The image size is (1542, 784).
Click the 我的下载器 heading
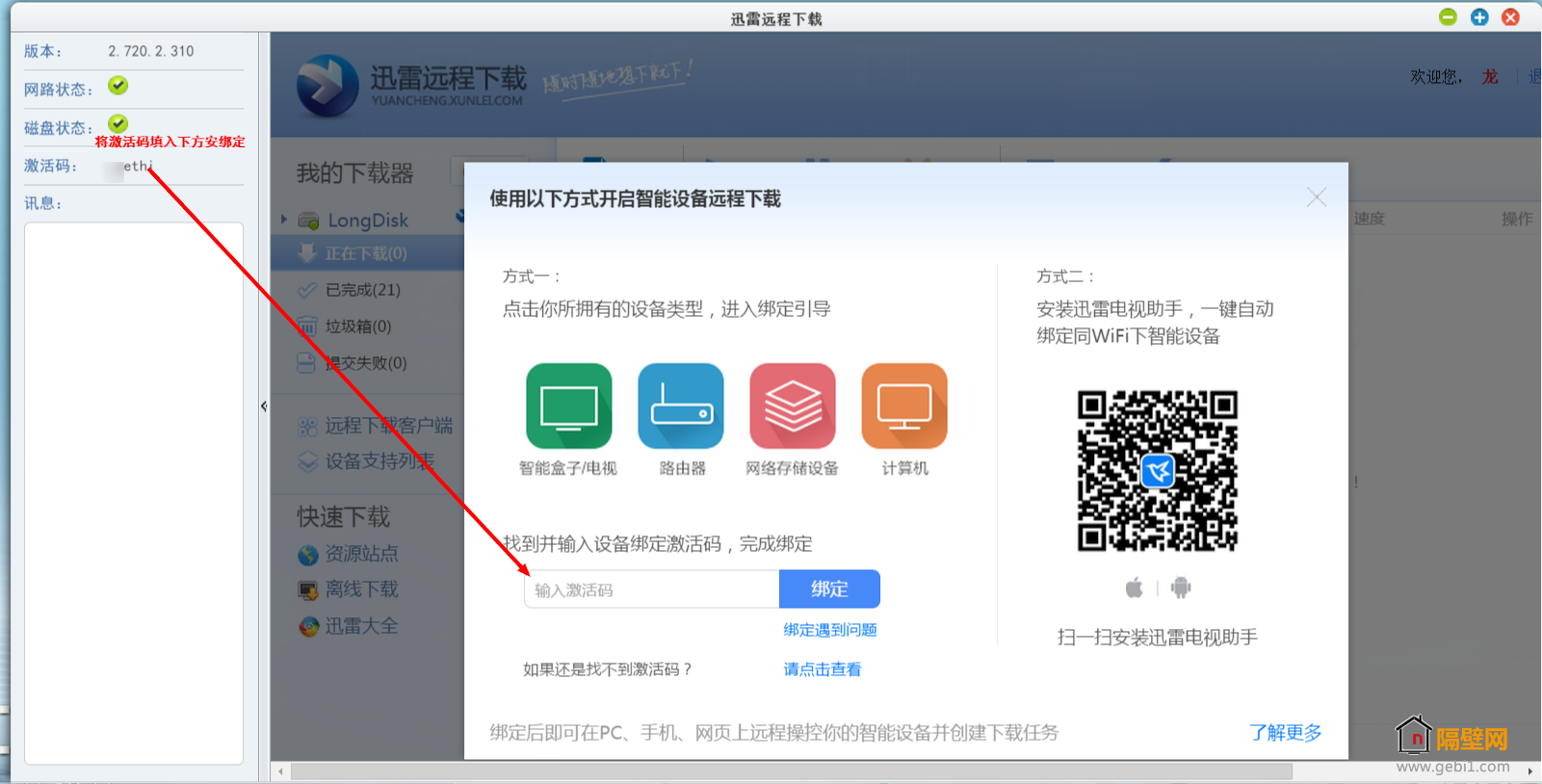(355, 173)
